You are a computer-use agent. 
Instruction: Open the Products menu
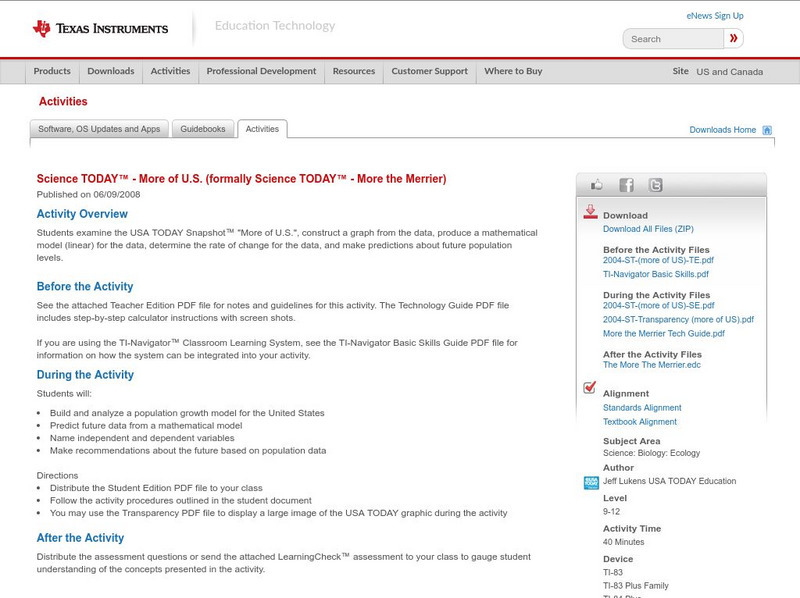click(52, 72)
